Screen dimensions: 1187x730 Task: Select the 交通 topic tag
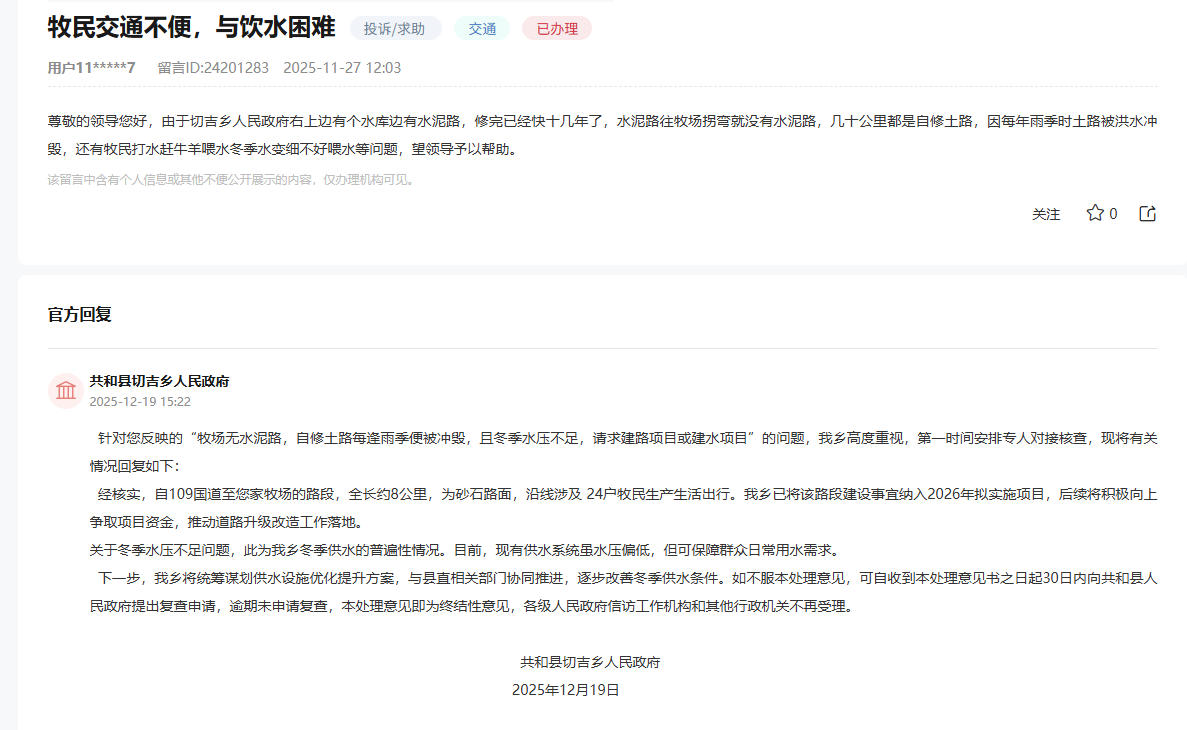coord(482,29)
